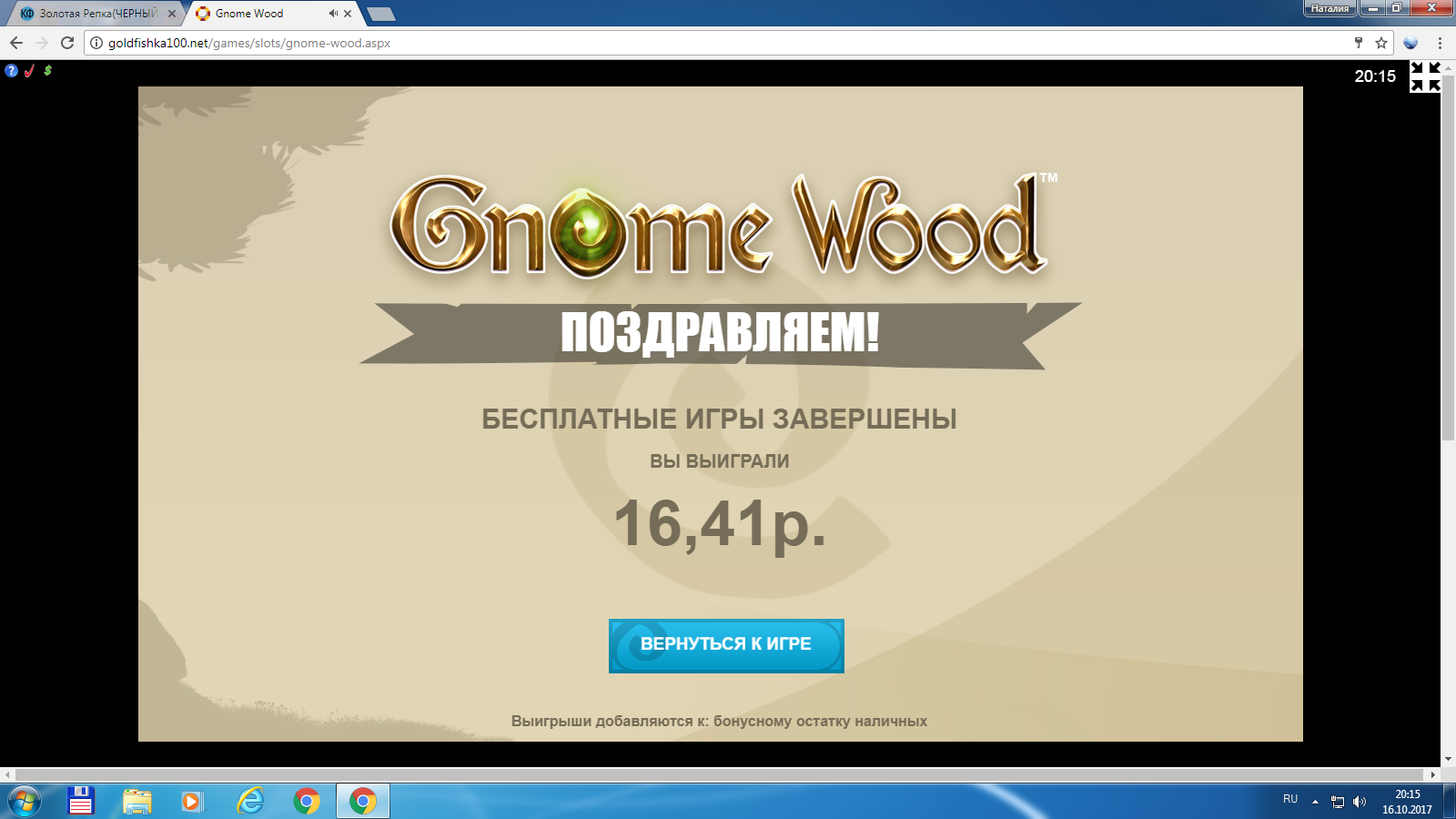Show hidden system tray icons

[x=1315, y=801]
